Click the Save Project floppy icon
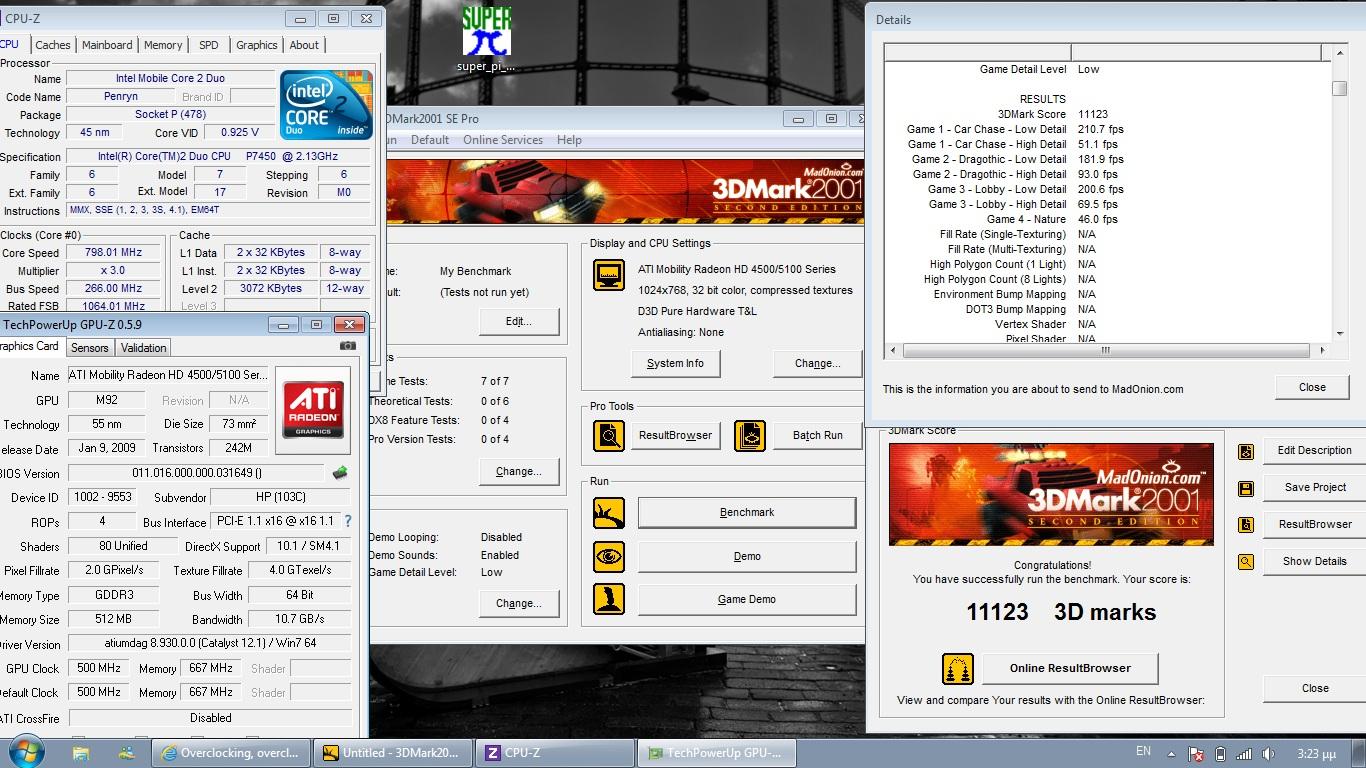The height and width of the screenshot is (768, 1366). pyautogui.click(x=1246, y=488)
